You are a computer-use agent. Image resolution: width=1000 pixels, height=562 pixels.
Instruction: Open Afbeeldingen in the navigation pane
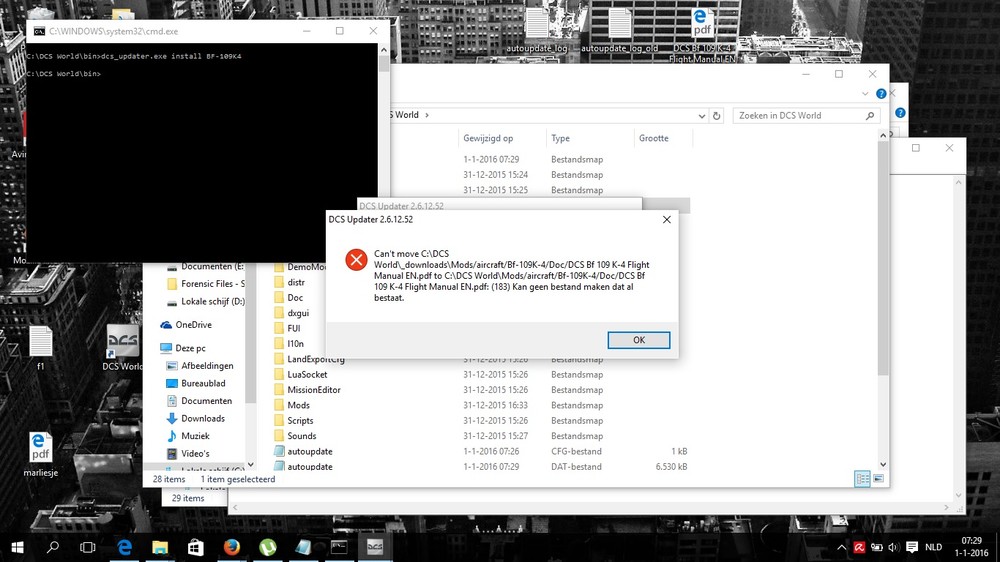[x=200, y=366]
